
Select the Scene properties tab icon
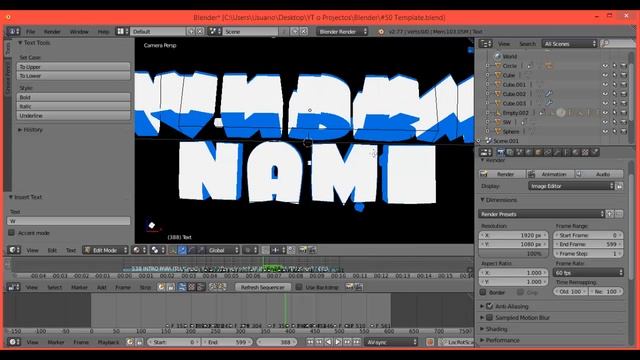519,152
